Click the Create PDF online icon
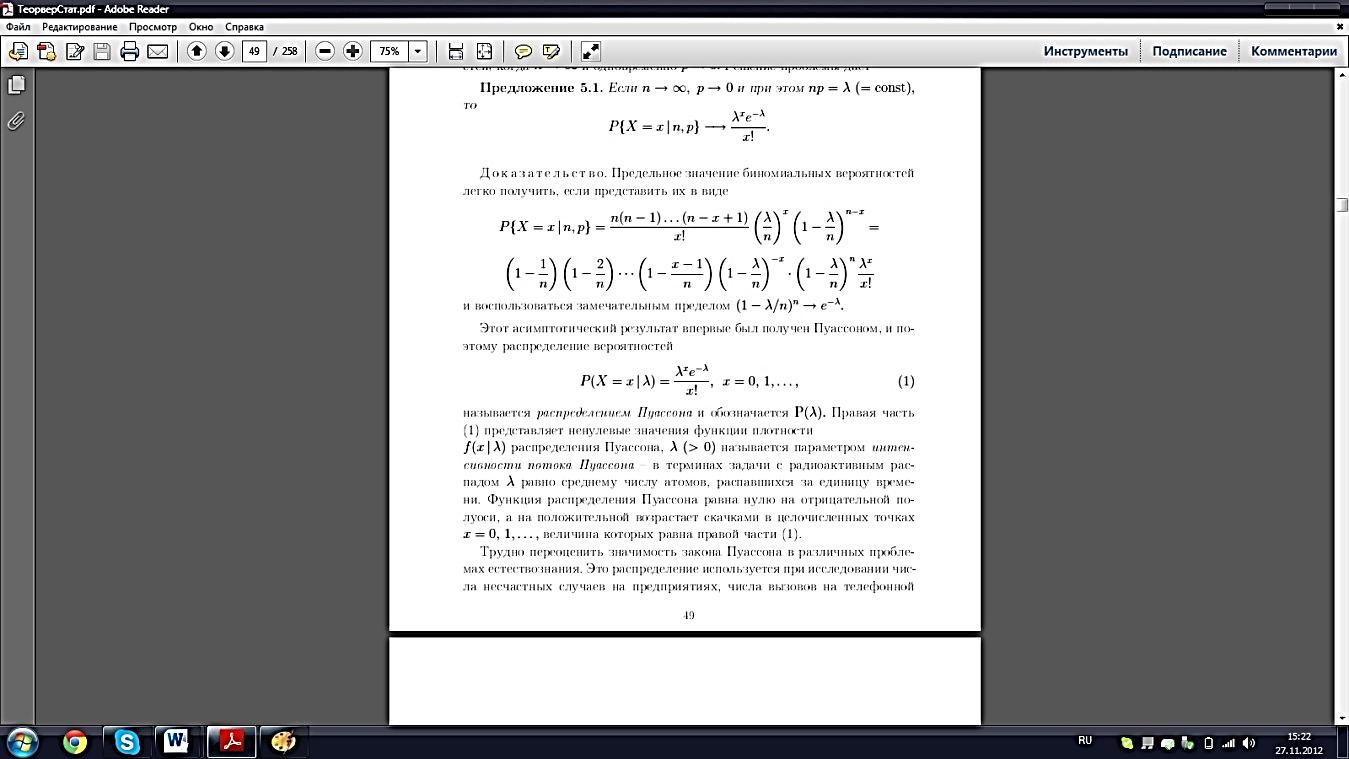Viewport: 1349px width, 759px height. [45, 51]
